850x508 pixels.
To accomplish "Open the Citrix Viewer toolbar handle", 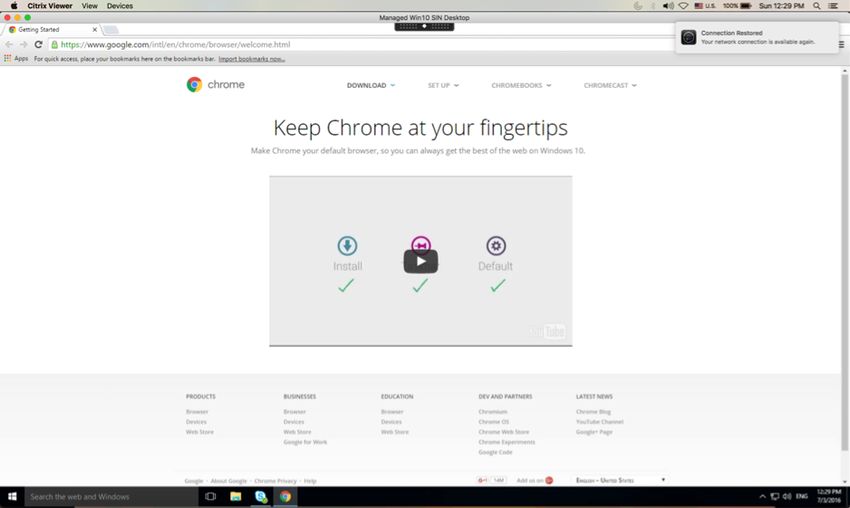I will 424,26.
